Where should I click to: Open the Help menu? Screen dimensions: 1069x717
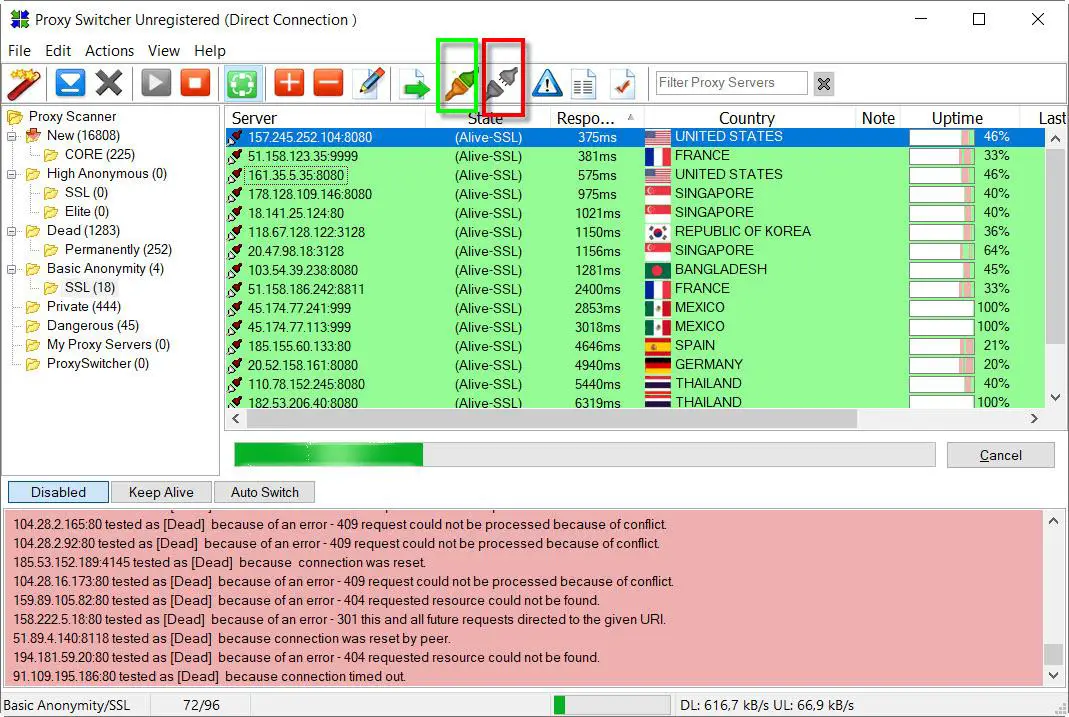click(210, 50)
